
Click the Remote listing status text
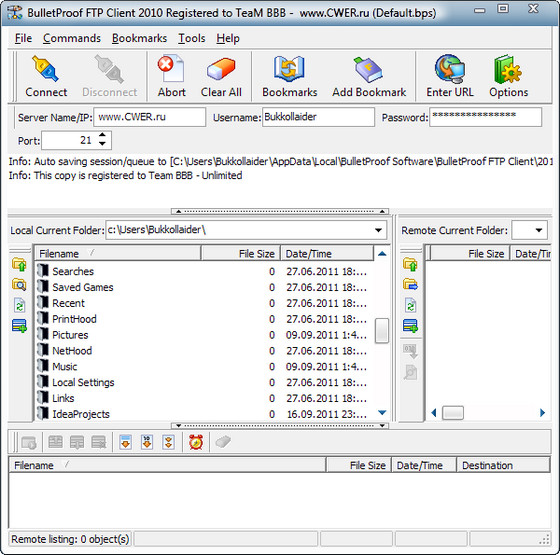(x=70, y=539)
